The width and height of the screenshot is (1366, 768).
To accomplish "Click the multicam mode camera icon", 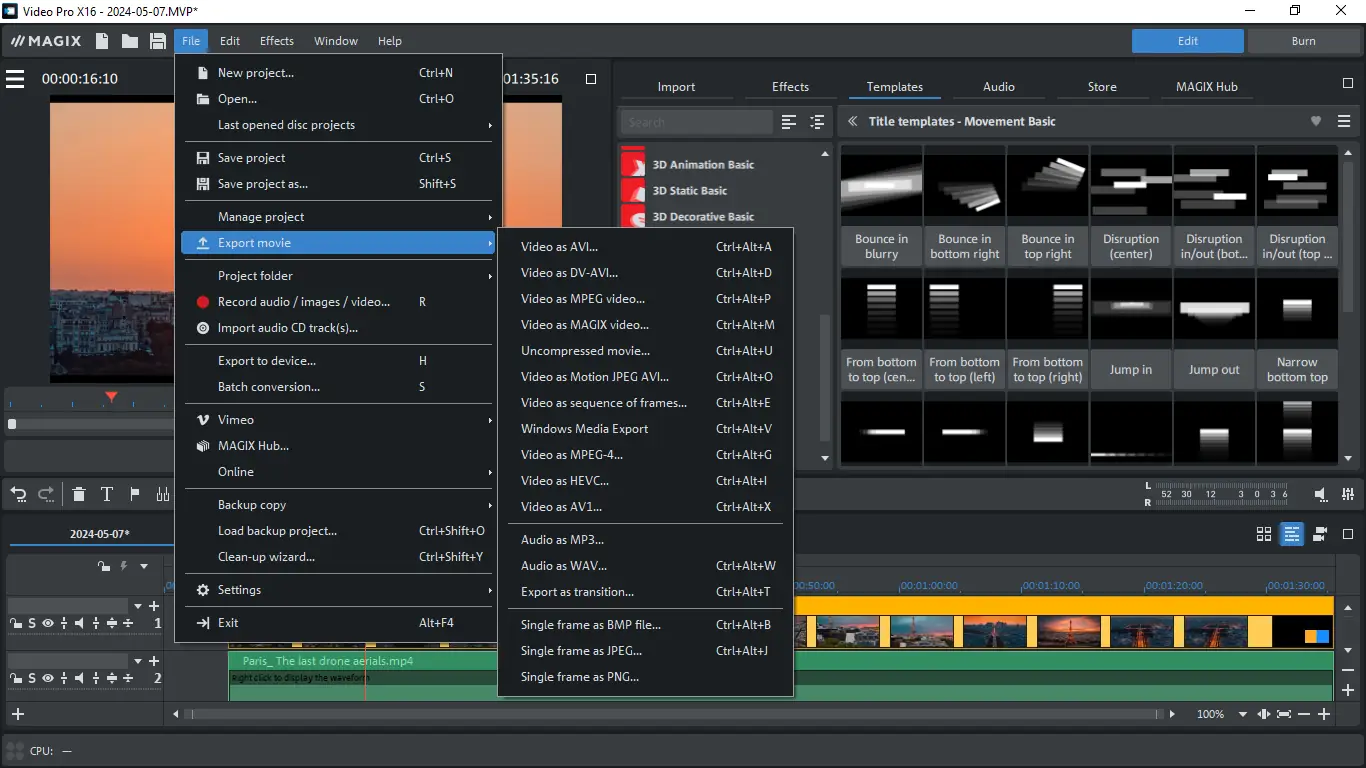I will [x=1320, y=534].
